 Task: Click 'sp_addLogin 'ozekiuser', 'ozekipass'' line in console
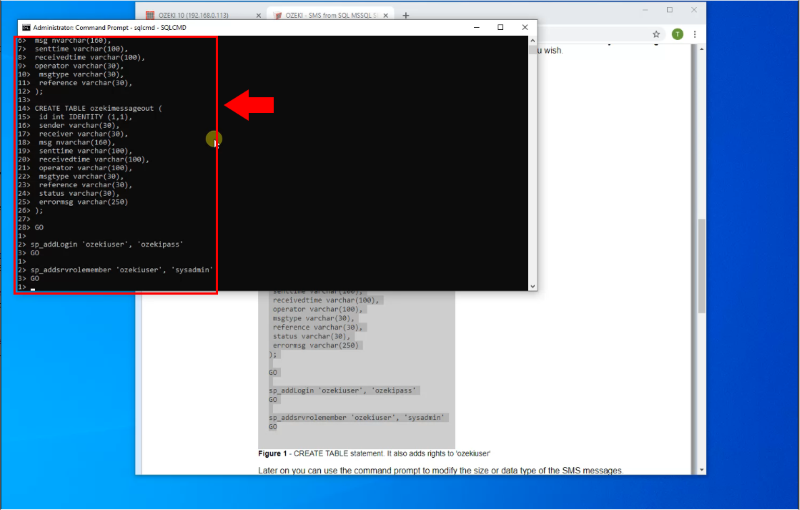click(x=107, y=244)
